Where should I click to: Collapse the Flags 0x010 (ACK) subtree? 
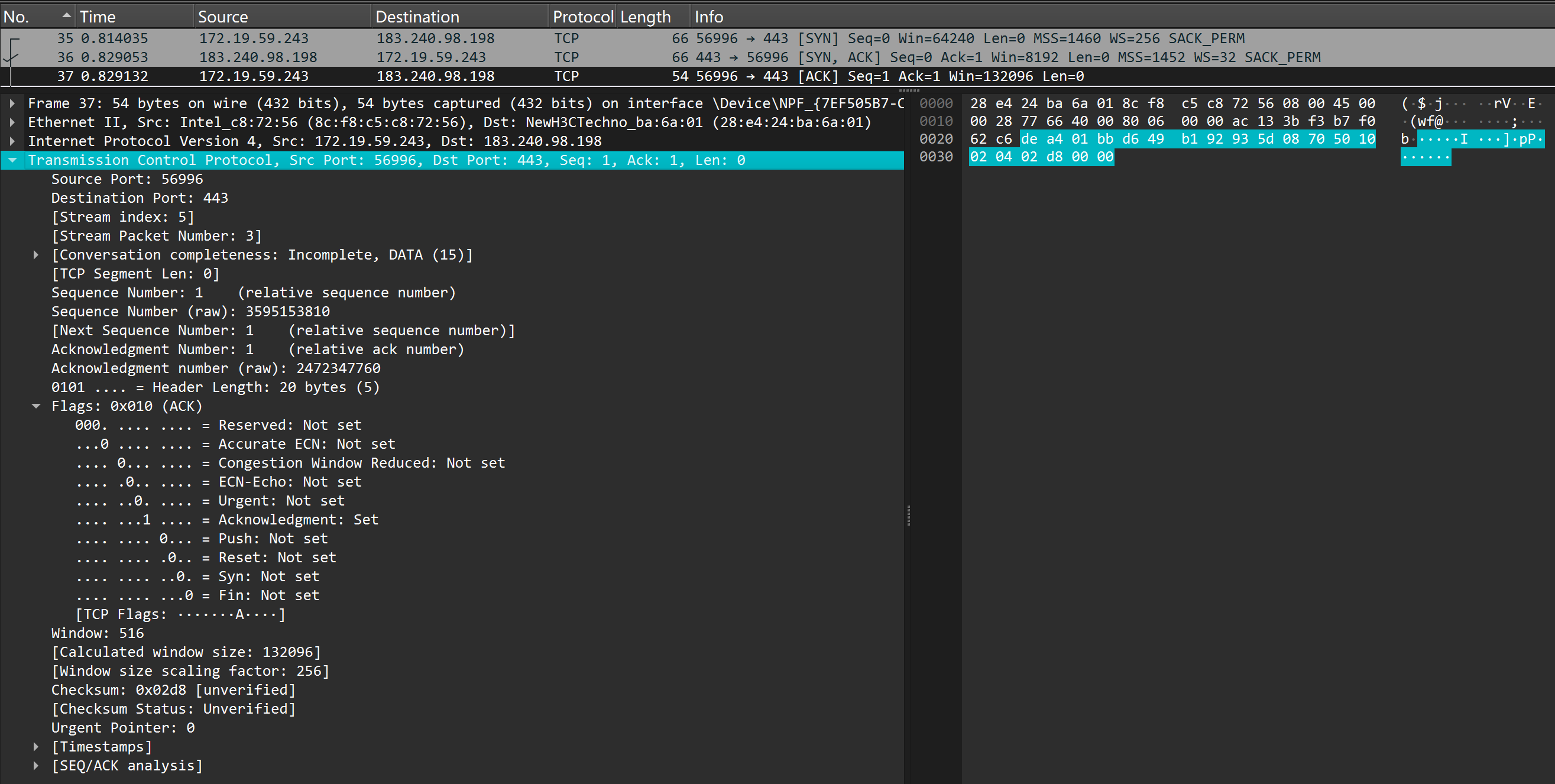coord(36,406)
